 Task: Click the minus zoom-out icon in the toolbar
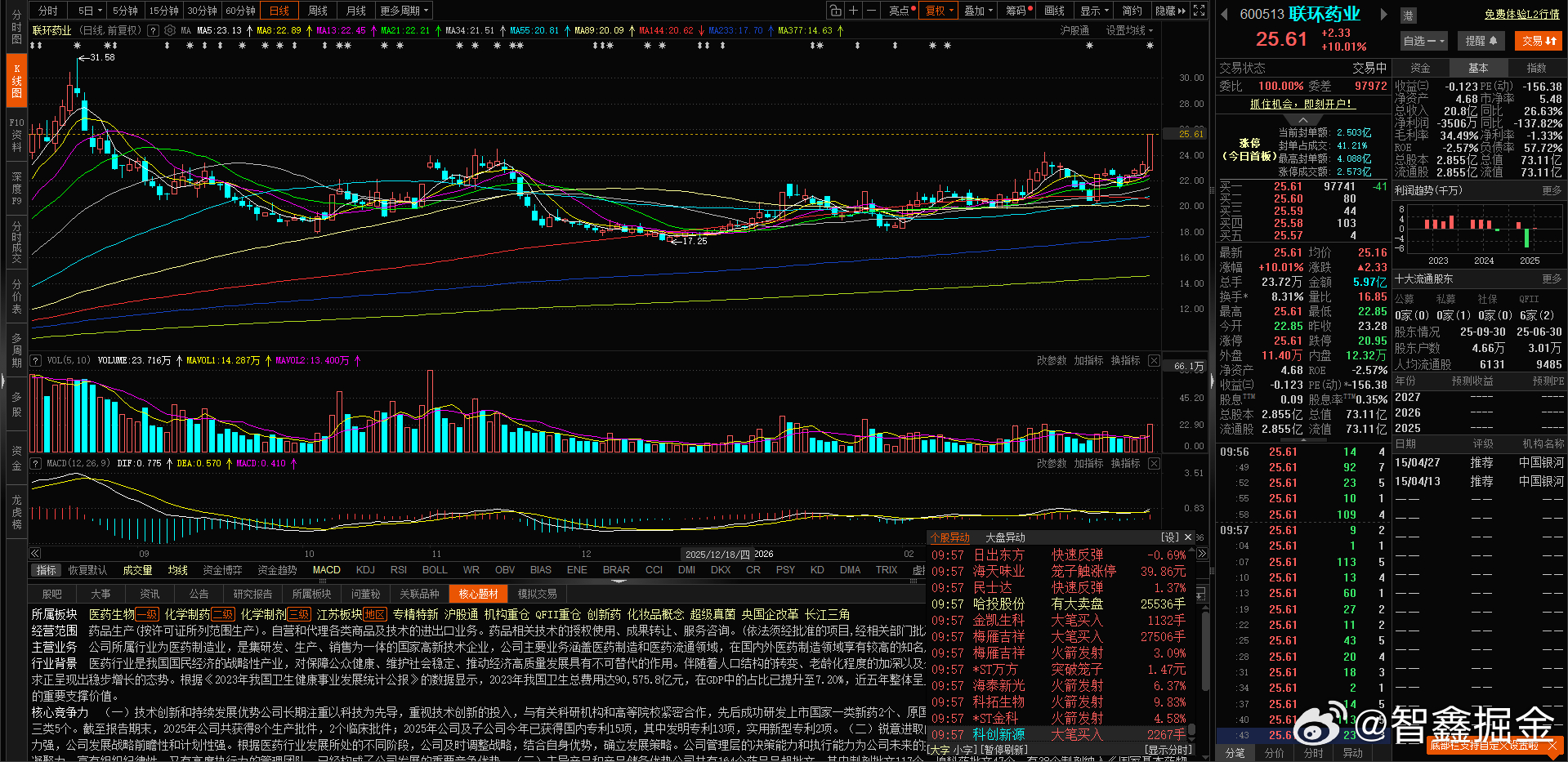tap(871, 11)
